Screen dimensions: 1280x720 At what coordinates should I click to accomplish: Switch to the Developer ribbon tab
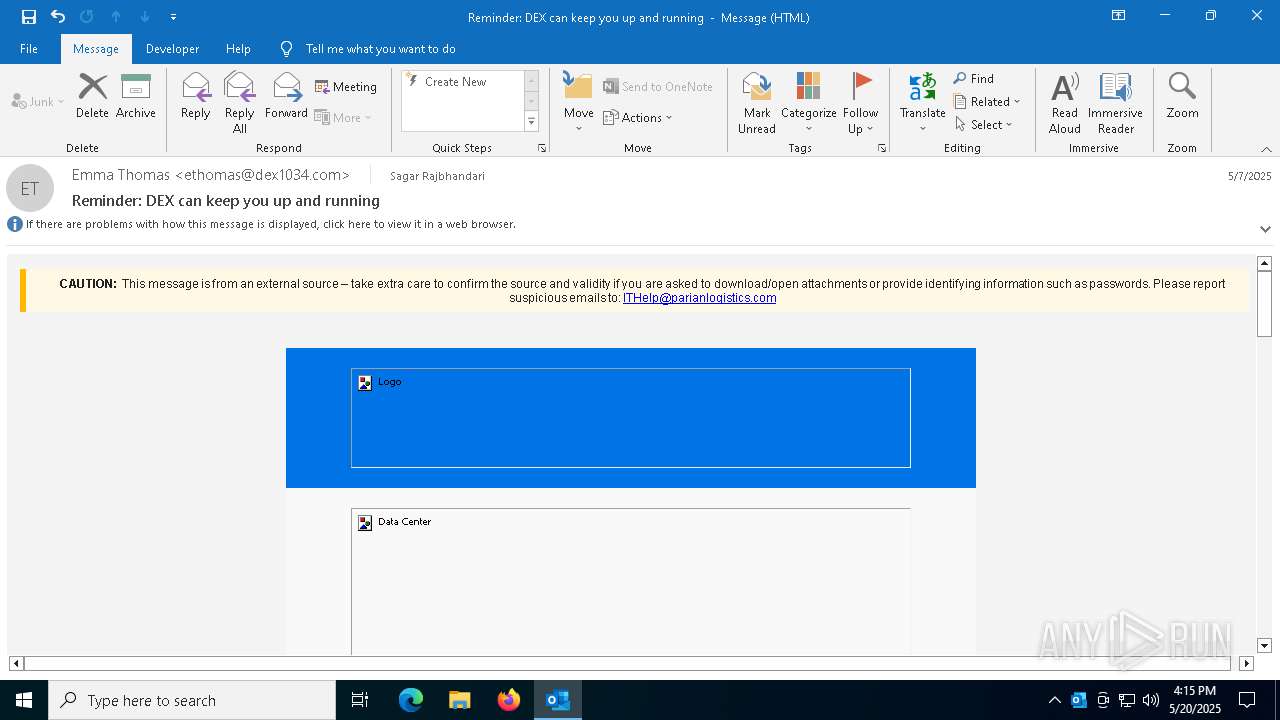point(172,49)
